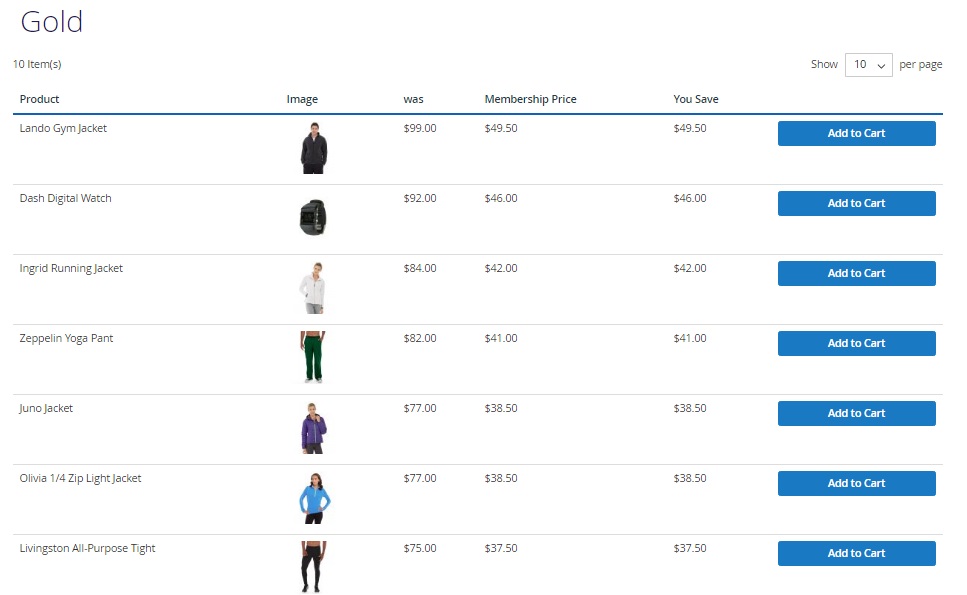The image size is (967, 595).
Task: Select the $42.00 membership price
Action: click(x=501, y=268)
